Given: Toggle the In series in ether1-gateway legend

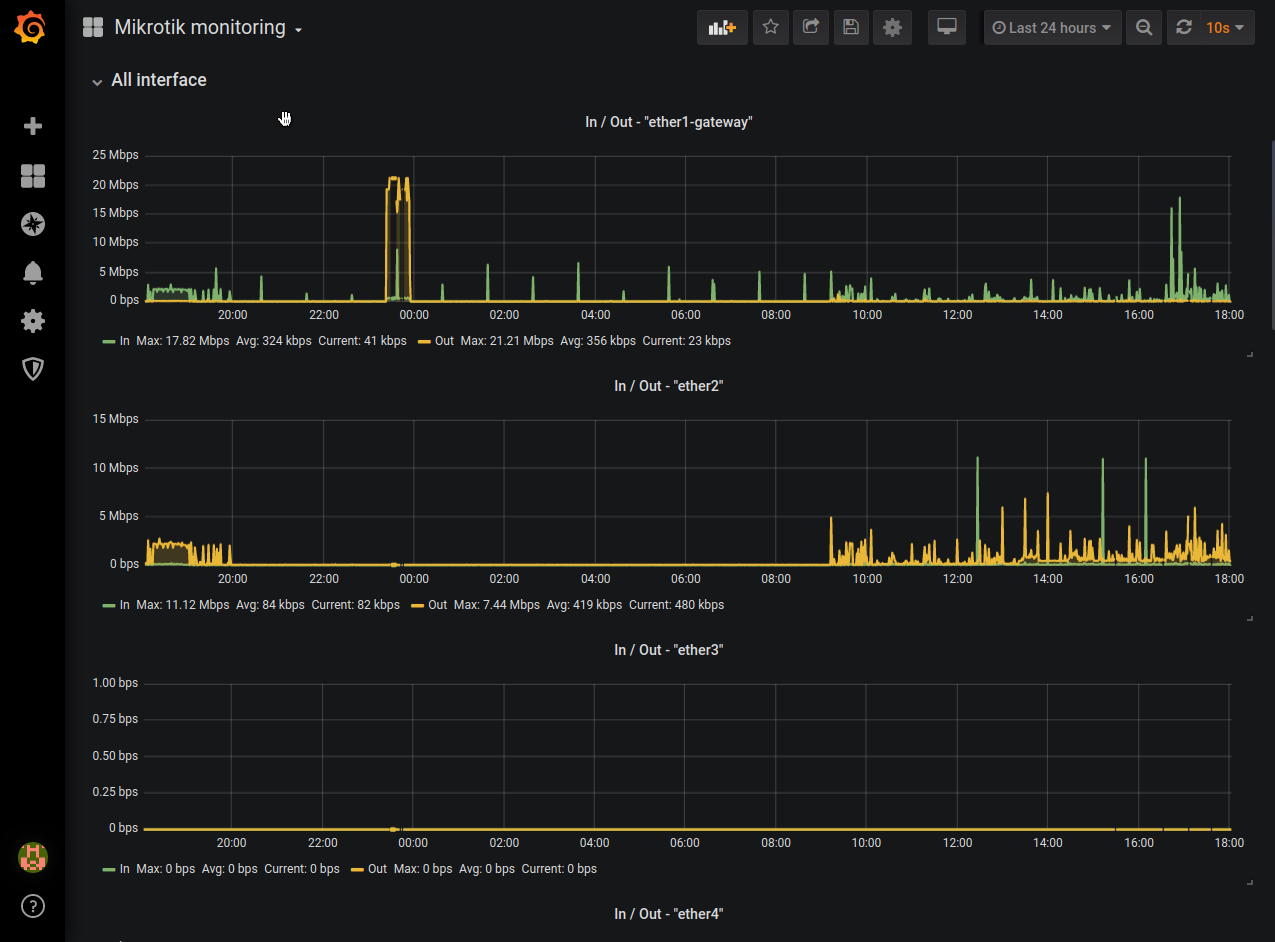Looking at the screenshot, I should pos(125,341).
